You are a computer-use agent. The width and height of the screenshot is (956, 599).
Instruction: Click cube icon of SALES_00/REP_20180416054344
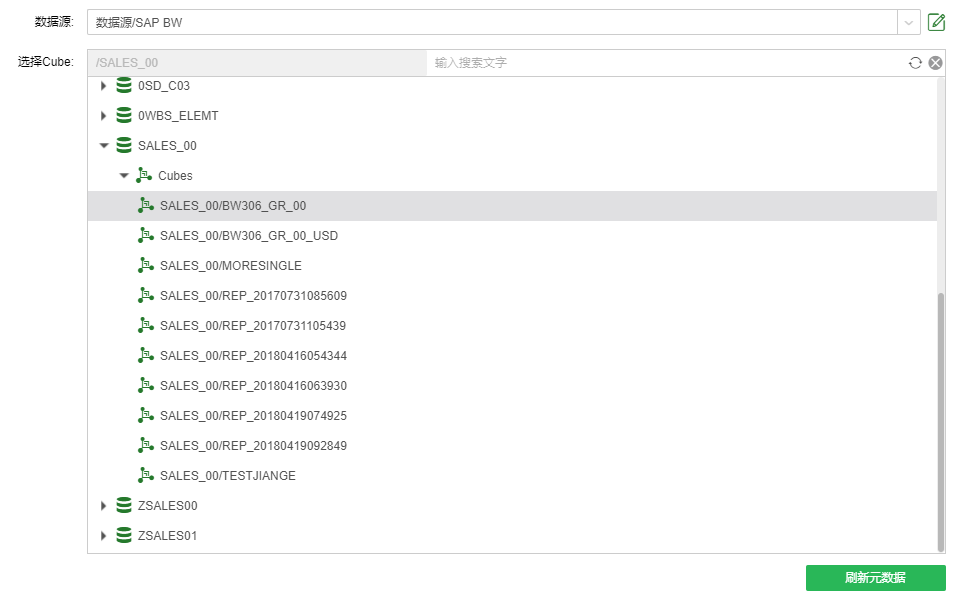[x=146, y=354]
